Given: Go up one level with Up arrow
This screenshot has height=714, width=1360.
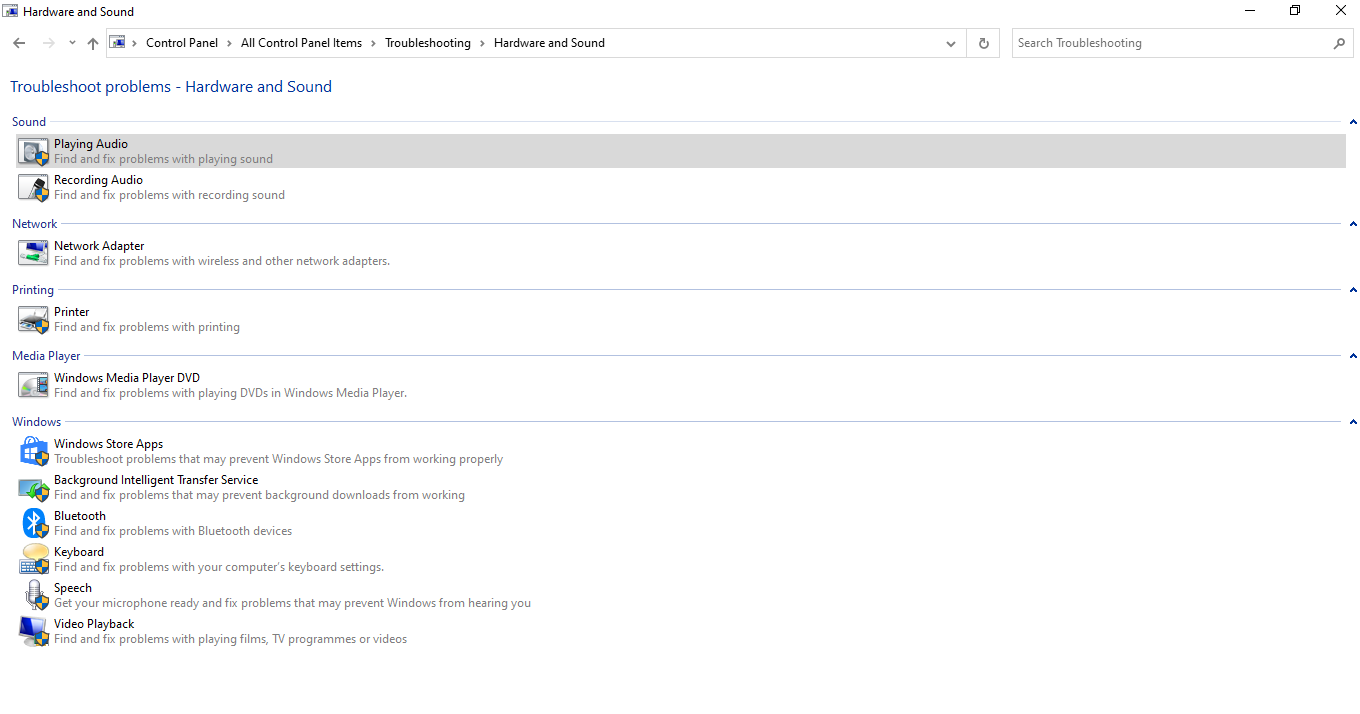Looking at the screenshot, I should click(93, 43).
